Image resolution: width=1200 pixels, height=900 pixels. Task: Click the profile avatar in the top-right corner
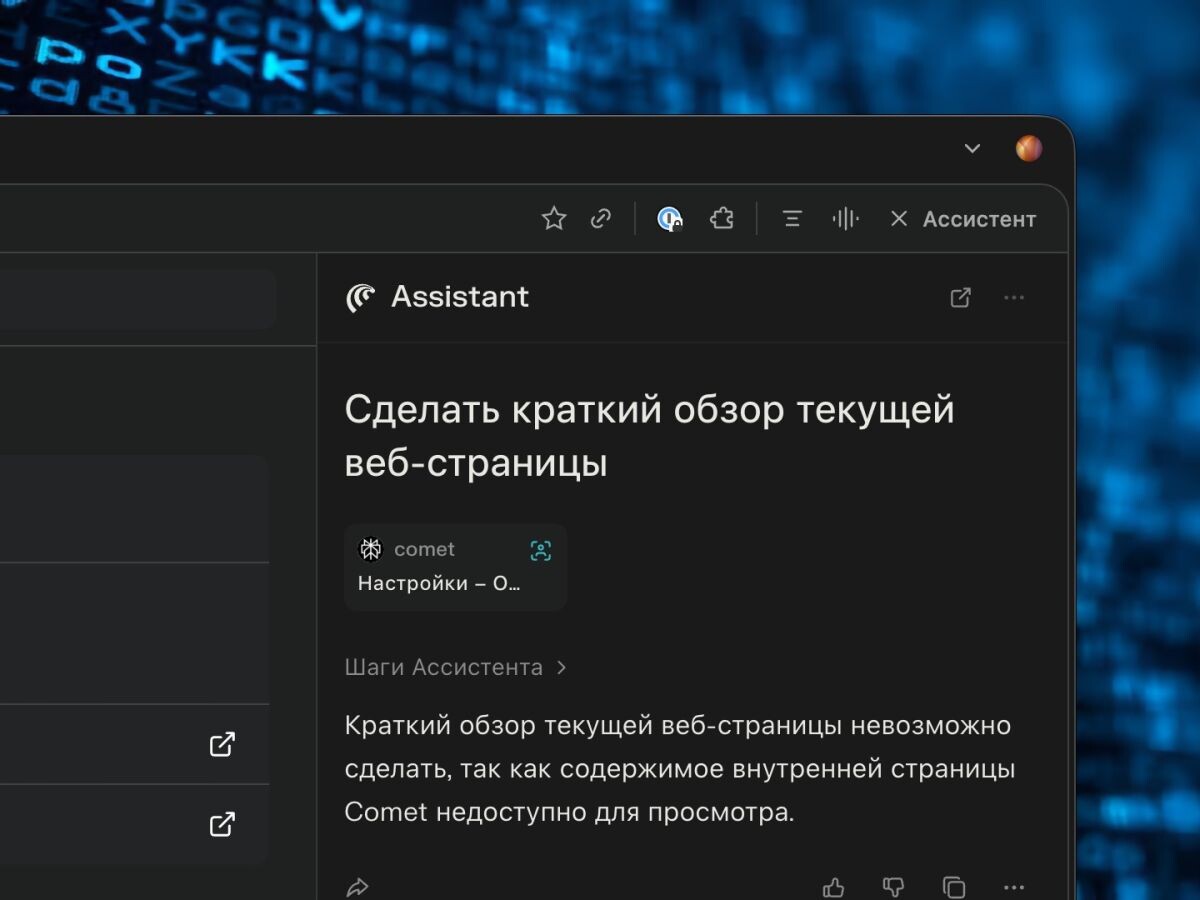pyautogui.click(x=1029, y=148)
